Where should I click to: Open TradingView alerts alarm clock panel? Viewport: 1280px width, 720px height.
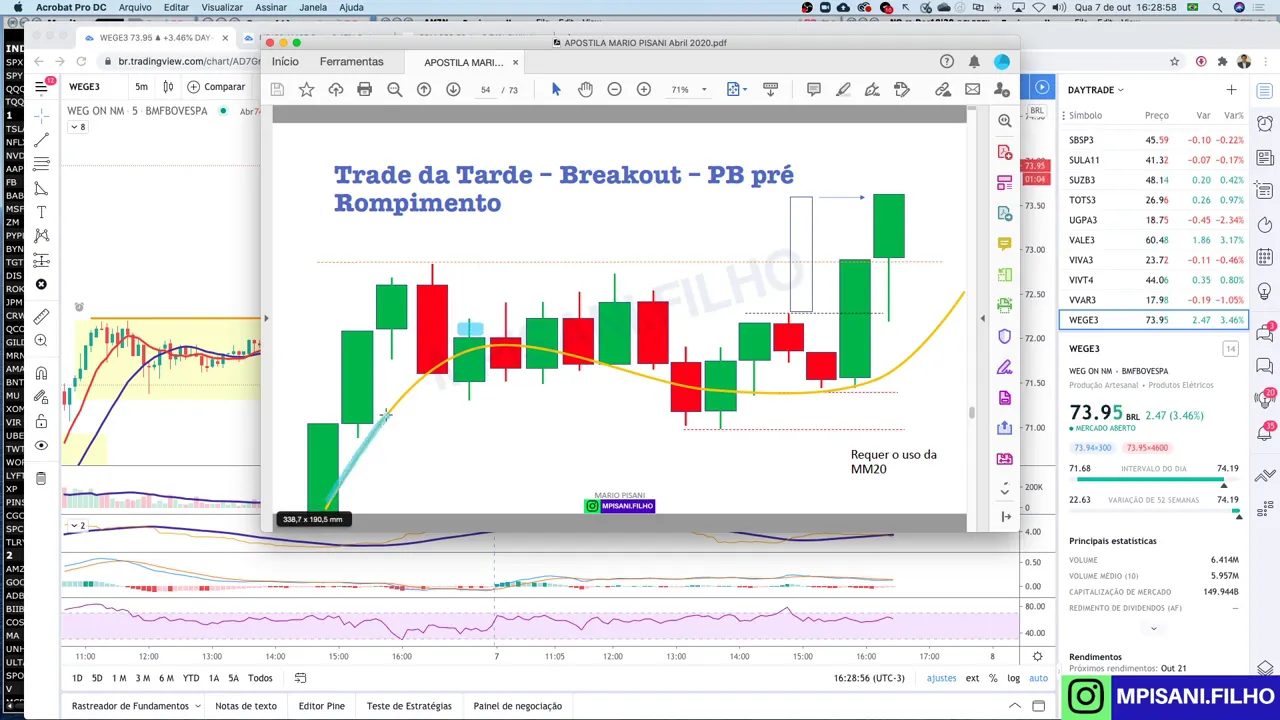[x=1264, y=124]
